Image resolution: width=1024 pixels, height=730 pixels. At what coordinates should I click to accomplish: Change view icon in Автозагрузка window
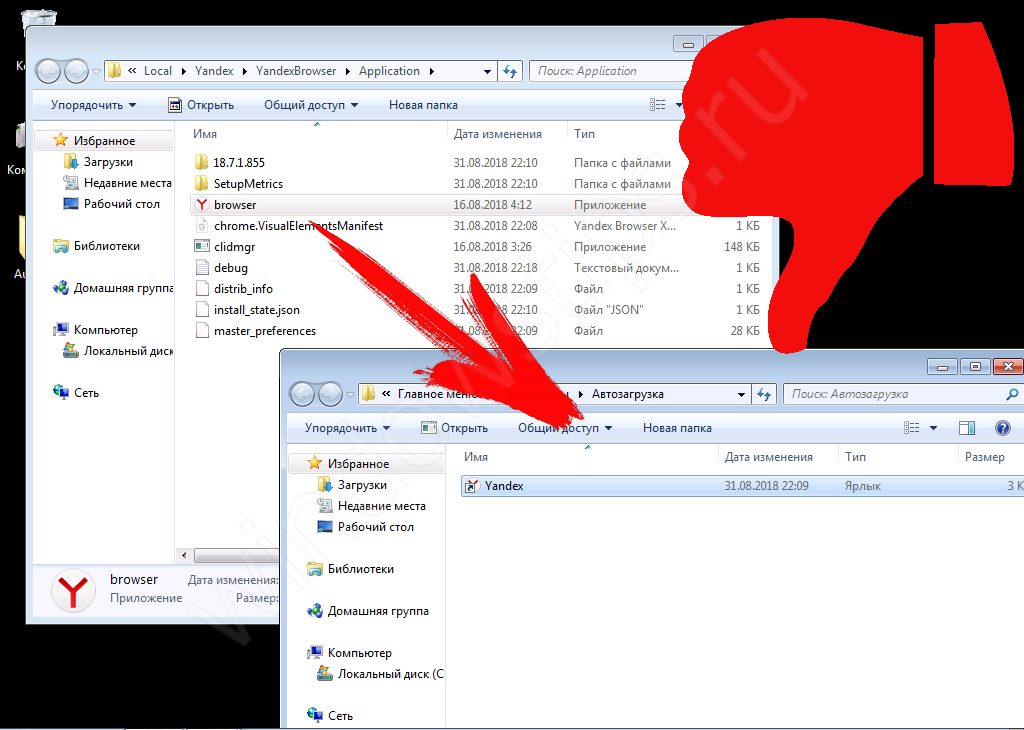pos(912,428)
